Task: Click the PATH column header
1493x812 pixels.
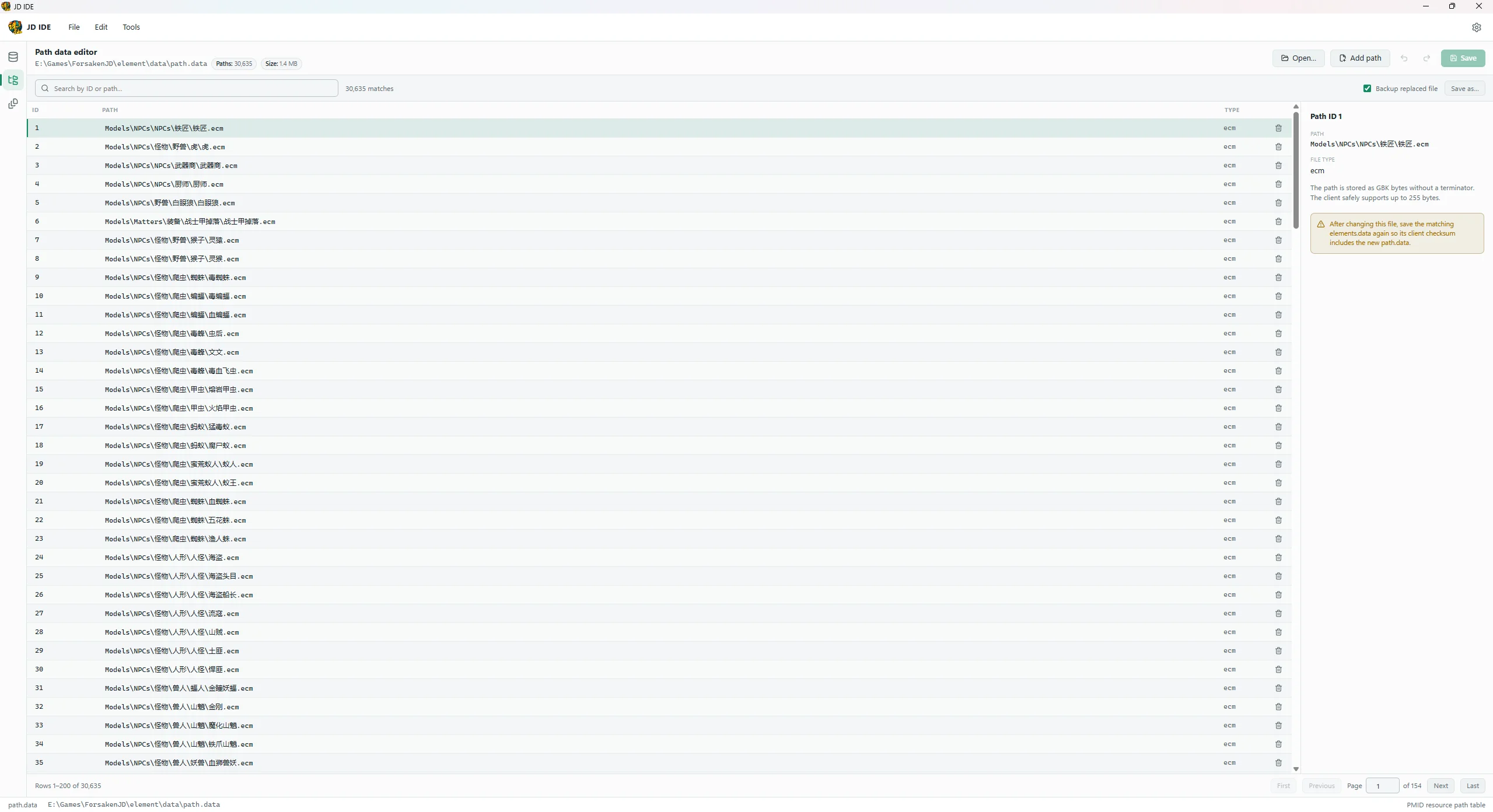Action: click(x=110, y=110)
